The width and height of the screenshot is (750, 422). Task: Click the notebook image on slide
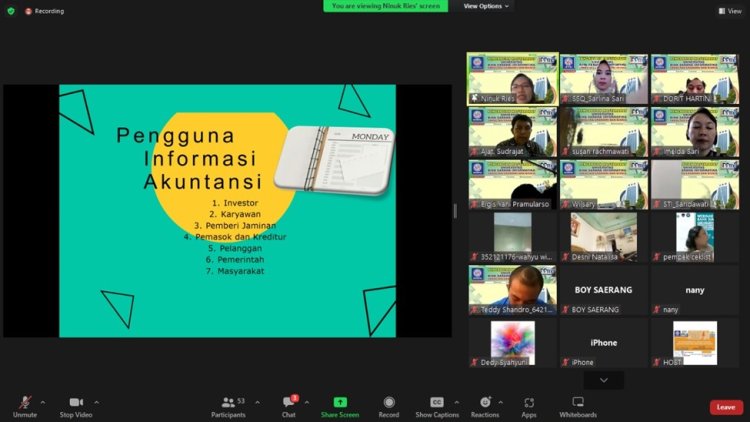tap(335, 159)
